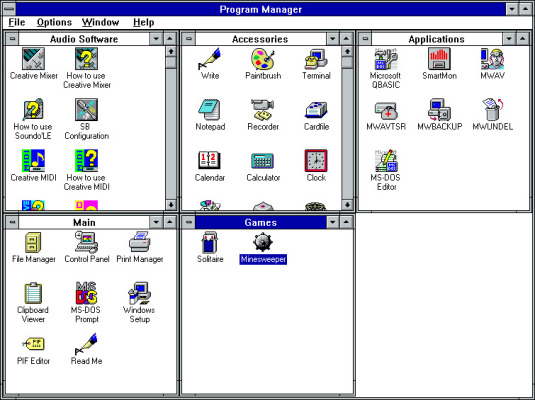Click the Accessories scrollbar down arrow

pos(347,204)
